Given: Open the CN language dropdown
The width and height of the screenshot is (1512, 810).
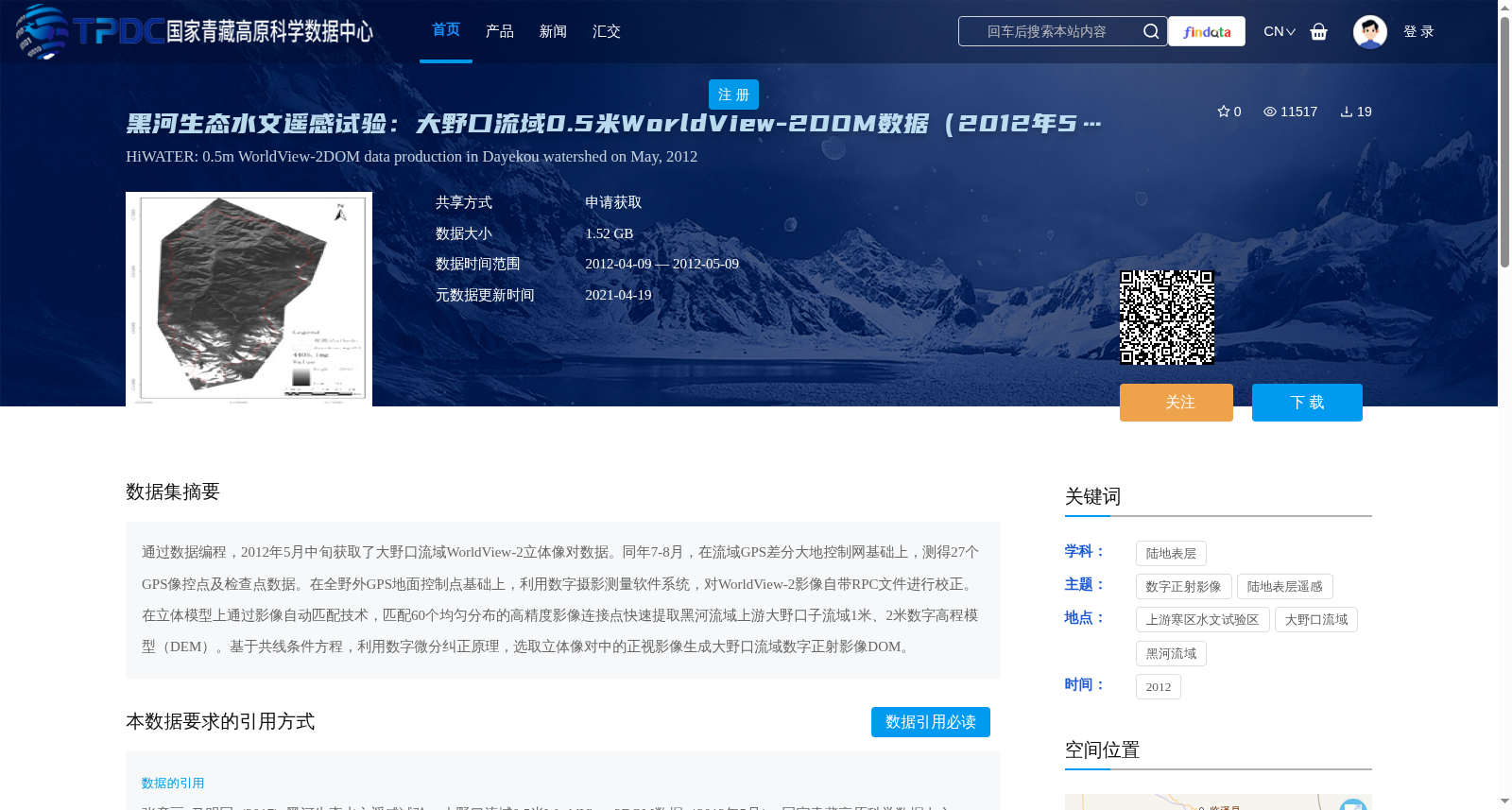Looking at the screenshot, I should coord(1280,31).
